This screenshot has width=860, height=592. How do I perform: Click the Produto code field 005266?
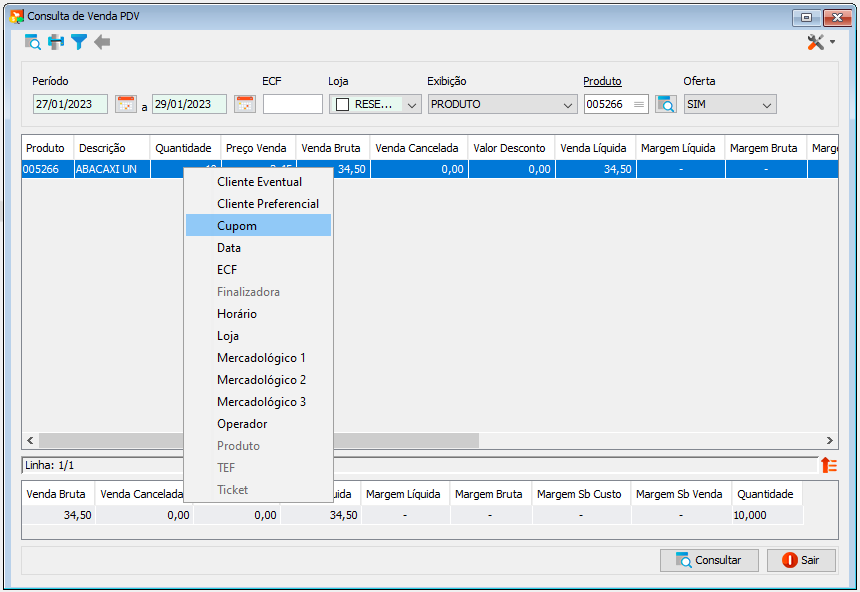point(616,104)
